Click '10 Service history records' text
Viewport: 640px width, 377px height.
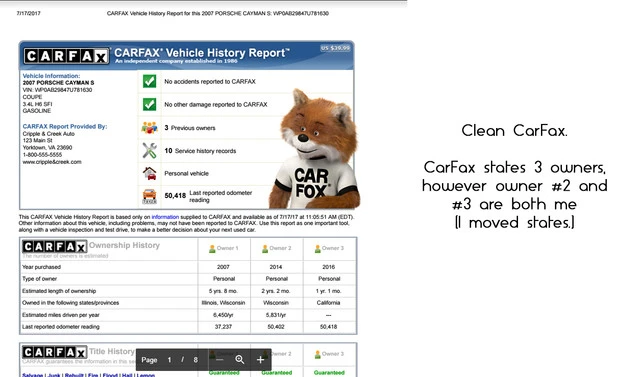[200, 151]
